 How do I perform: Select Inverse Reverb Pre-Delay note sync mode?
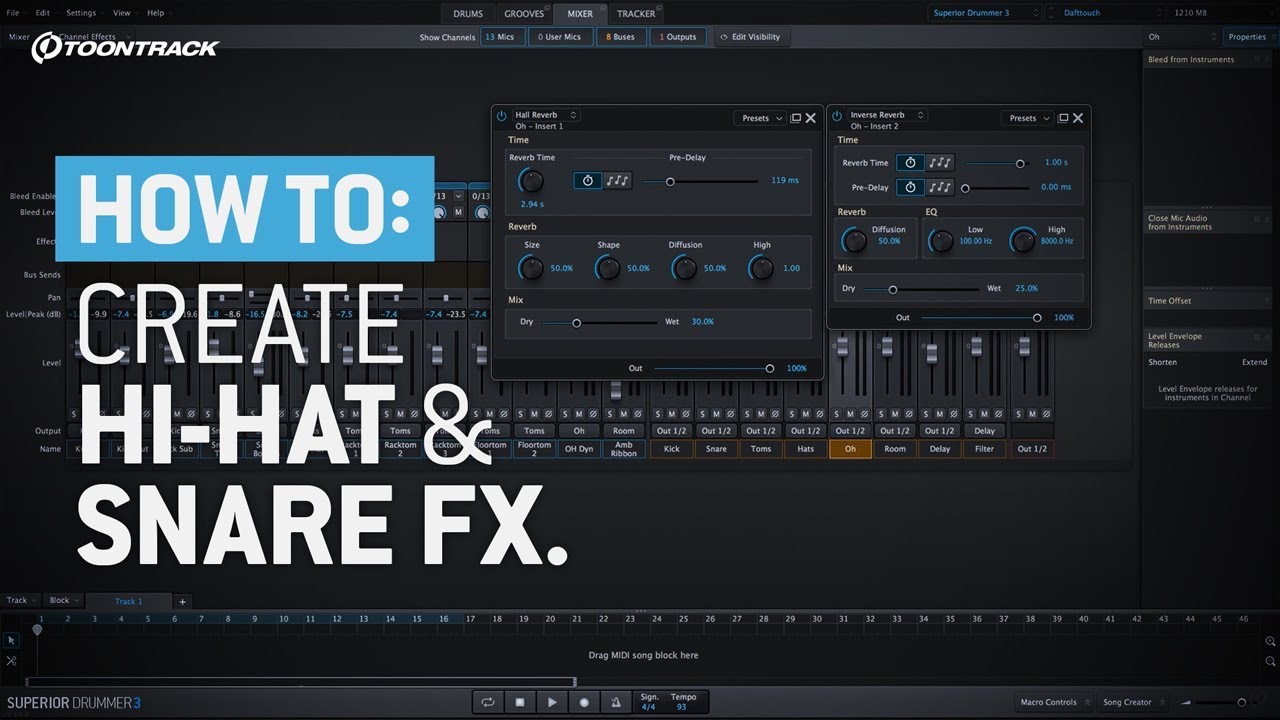[x=939, y=187]
